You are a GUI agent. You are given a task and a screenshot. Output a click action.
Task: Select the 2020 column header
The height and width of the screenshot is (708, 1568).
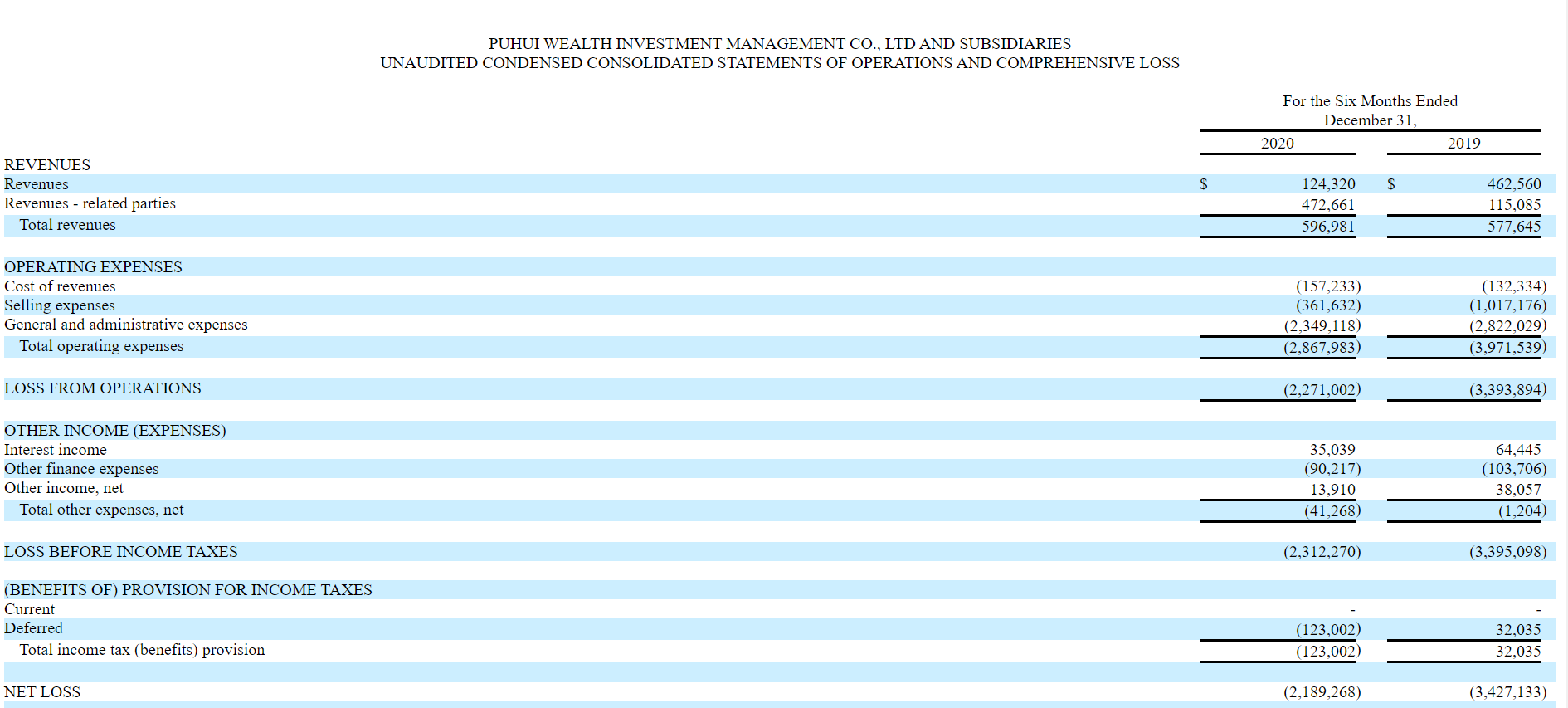point(1278,143)
